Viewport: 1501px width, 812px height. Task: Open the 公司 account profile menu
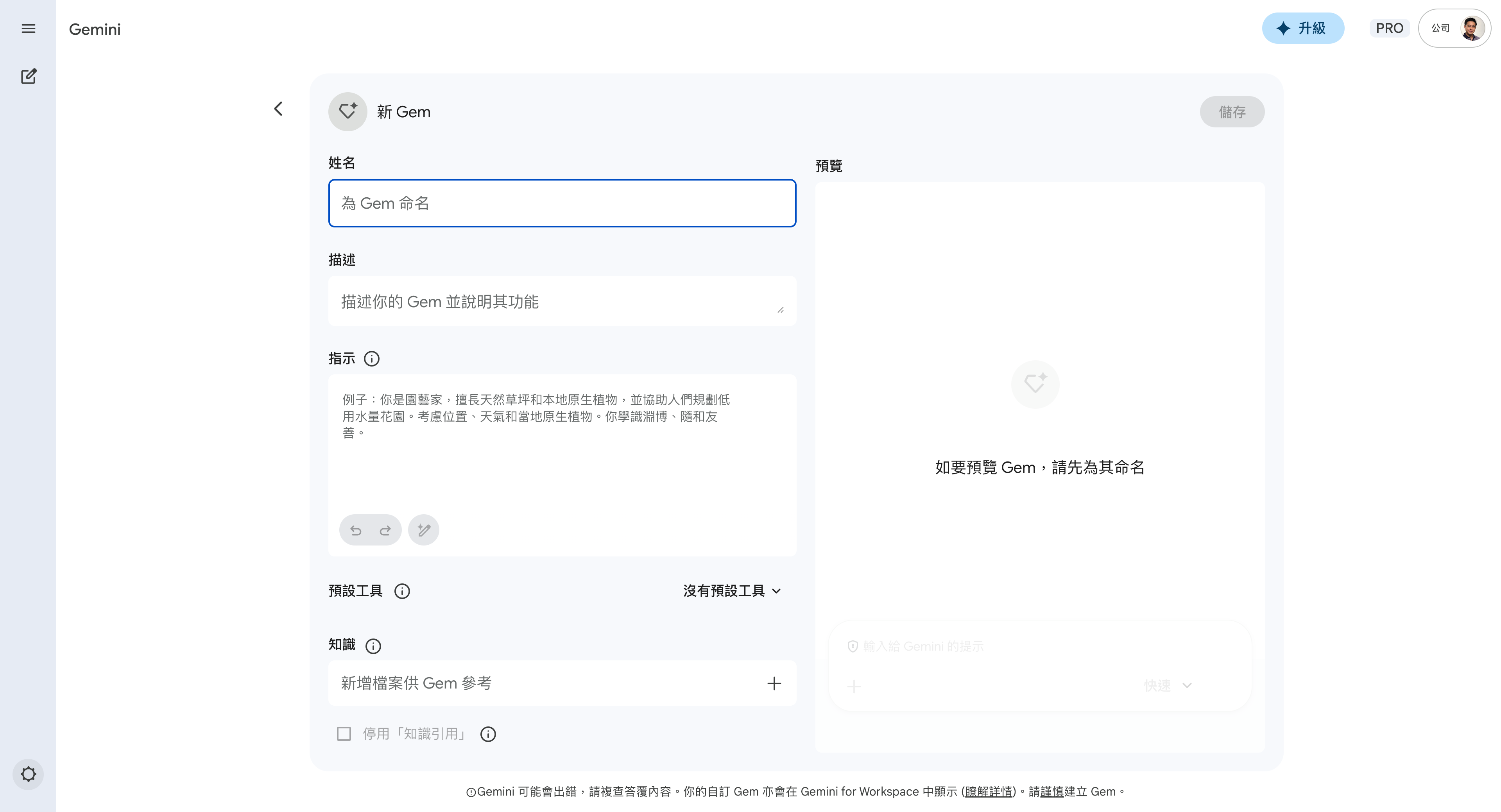1454,29
